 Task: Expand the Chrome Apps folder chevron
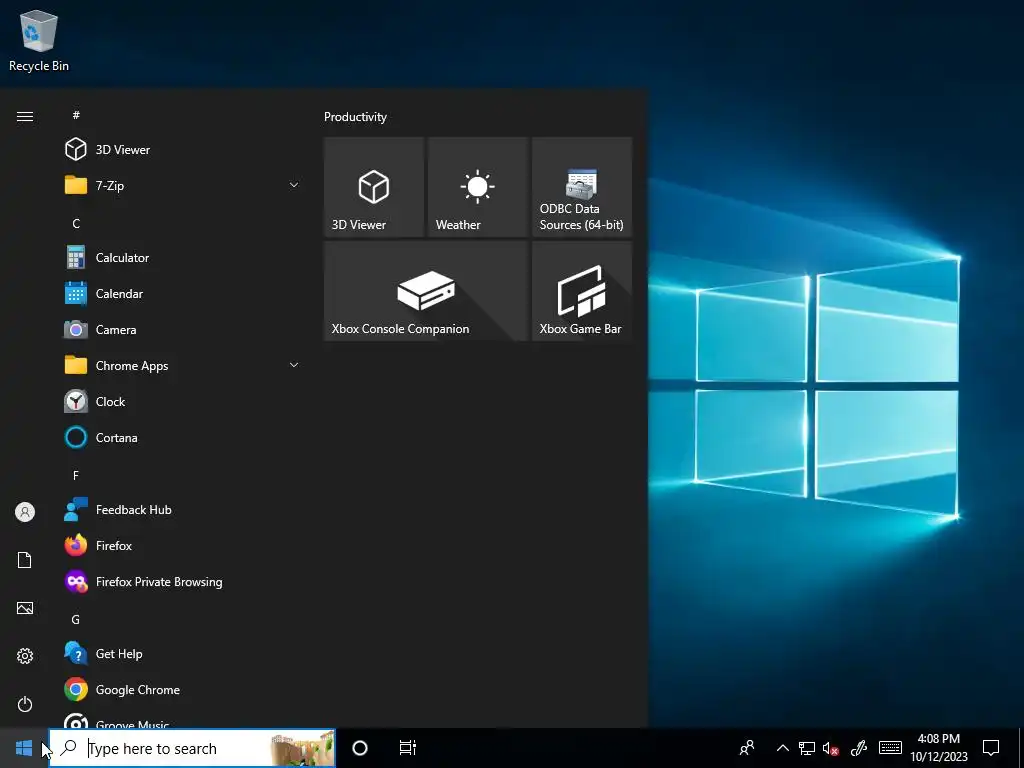(294, 365)
